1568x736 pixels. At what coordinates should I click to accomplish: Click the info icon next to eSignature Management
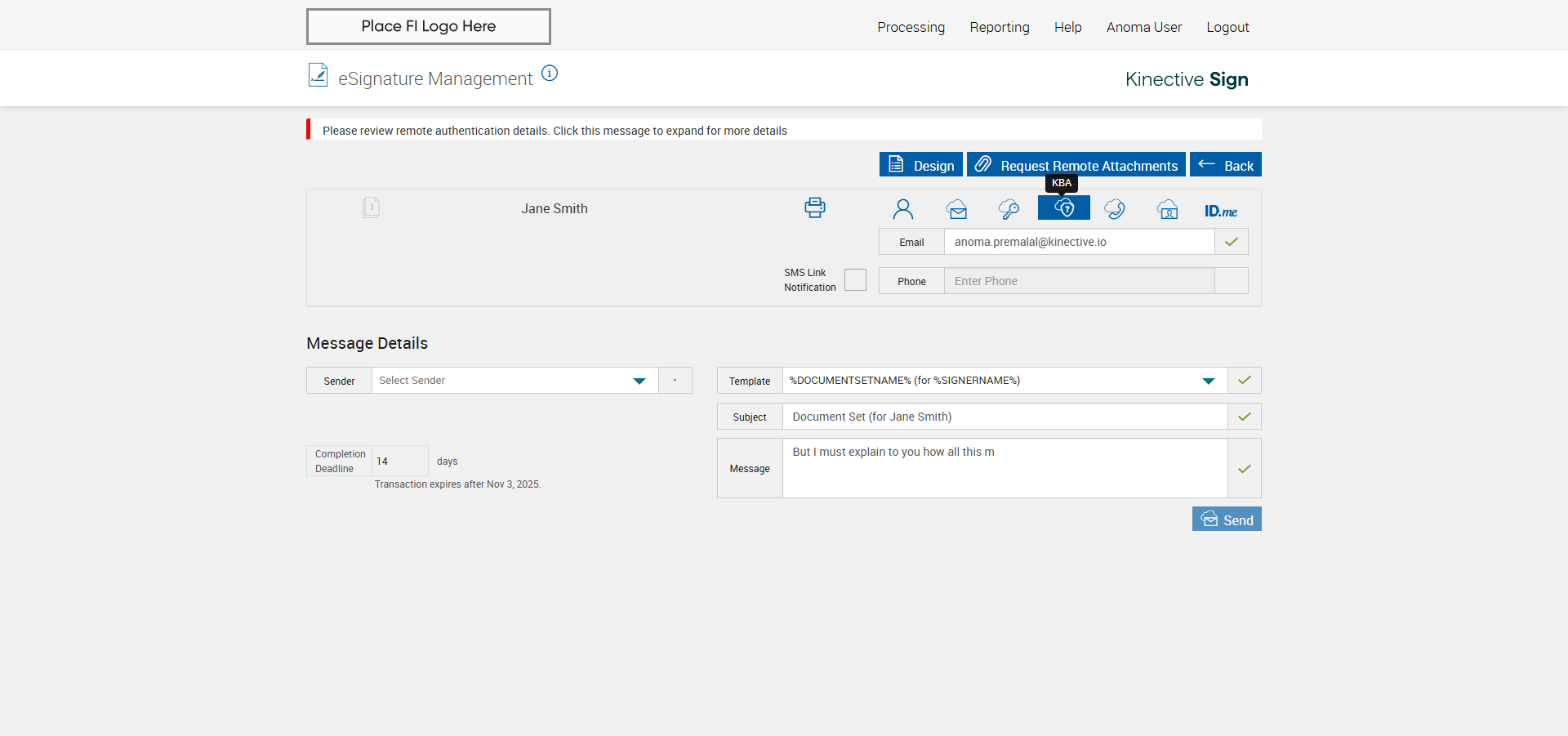[550, 74]
